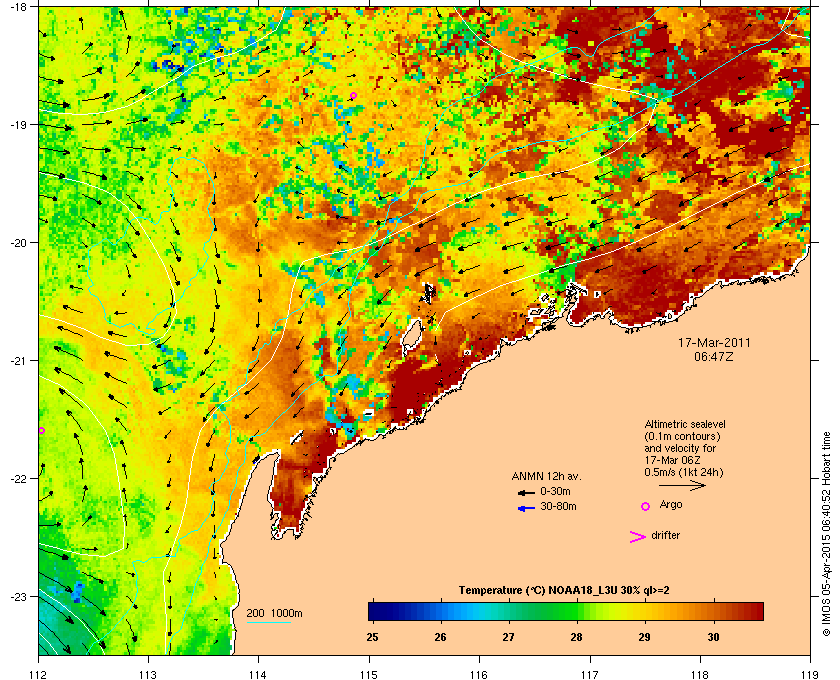Click the date label 17-Mar-2011
Screen dimensions: 840x680
tap(714, 343)
